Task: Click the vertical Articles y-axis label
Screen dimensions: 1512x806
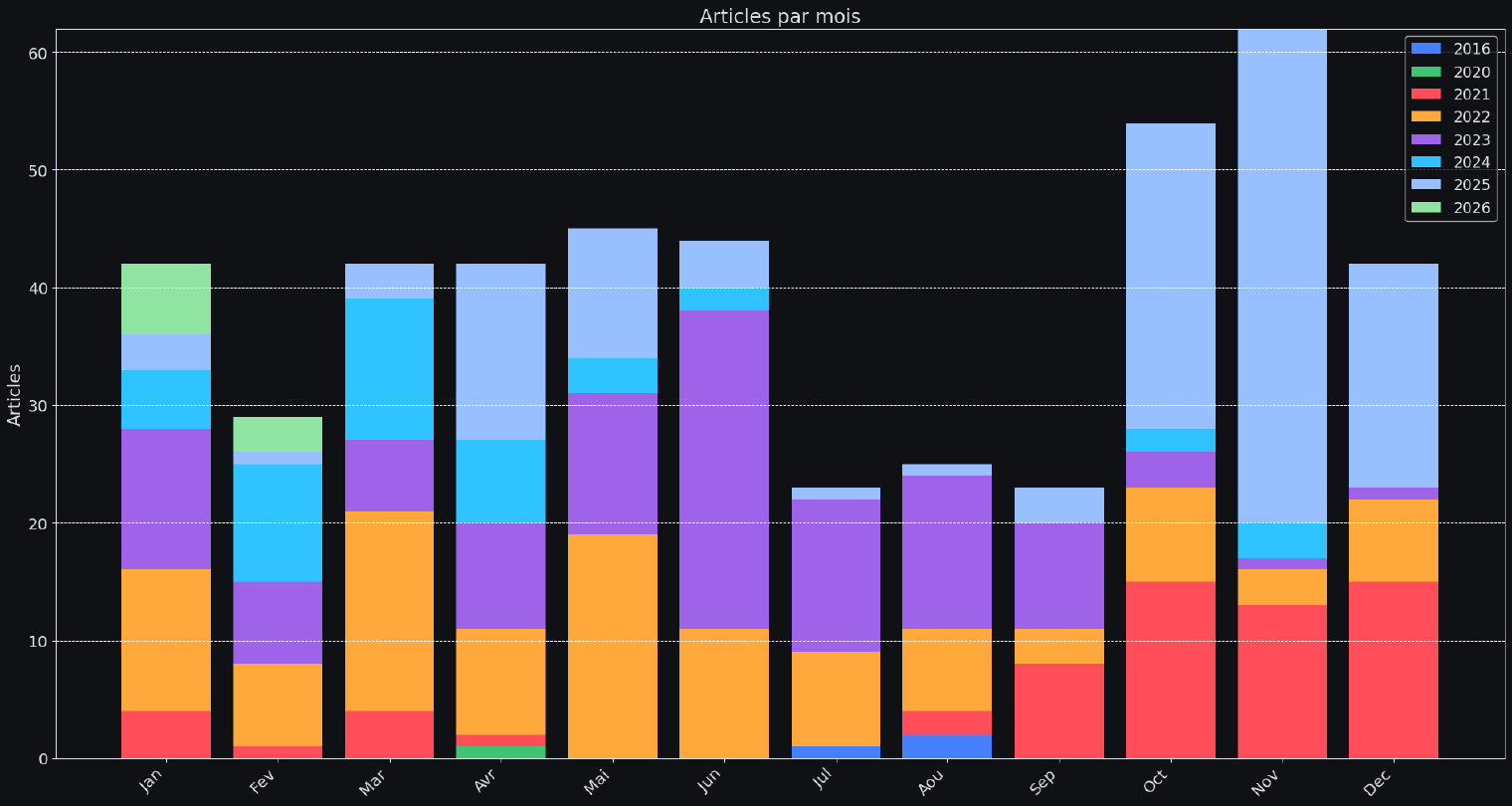Action: [x=15, y=394]
